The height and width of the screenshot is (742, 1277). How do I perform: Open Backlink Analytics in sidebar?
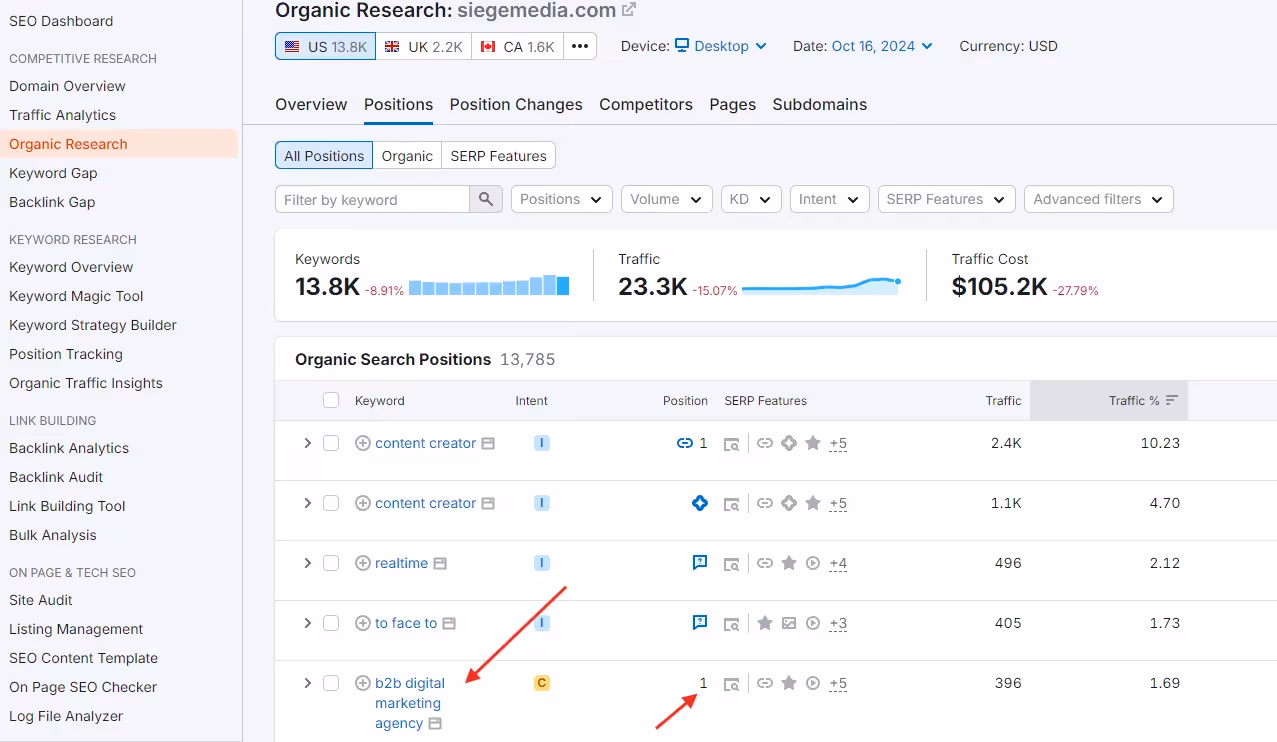click(69, 448)
